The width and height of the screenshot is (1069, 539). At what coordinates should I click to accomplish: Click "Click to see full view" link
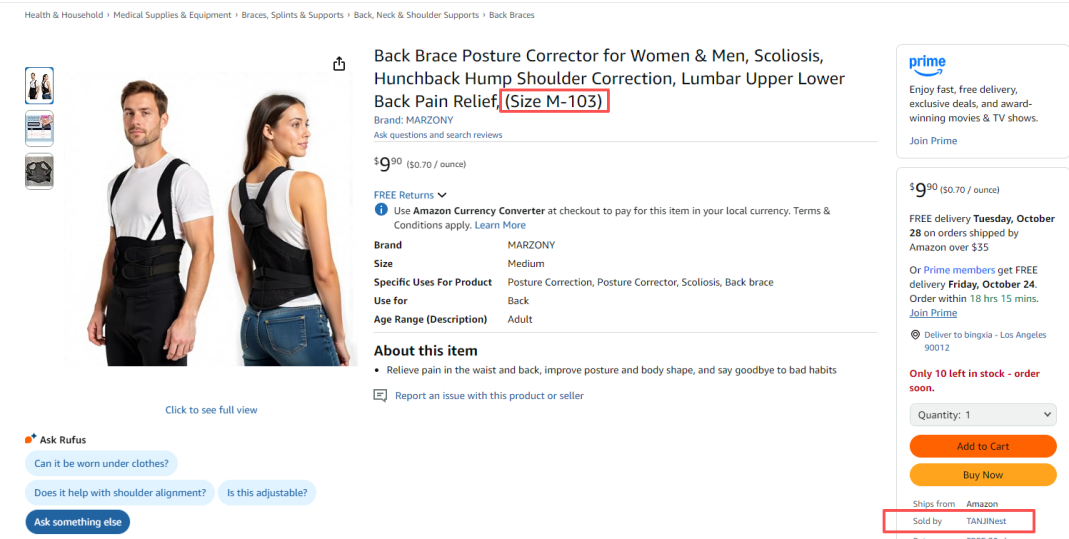[211, 410]
